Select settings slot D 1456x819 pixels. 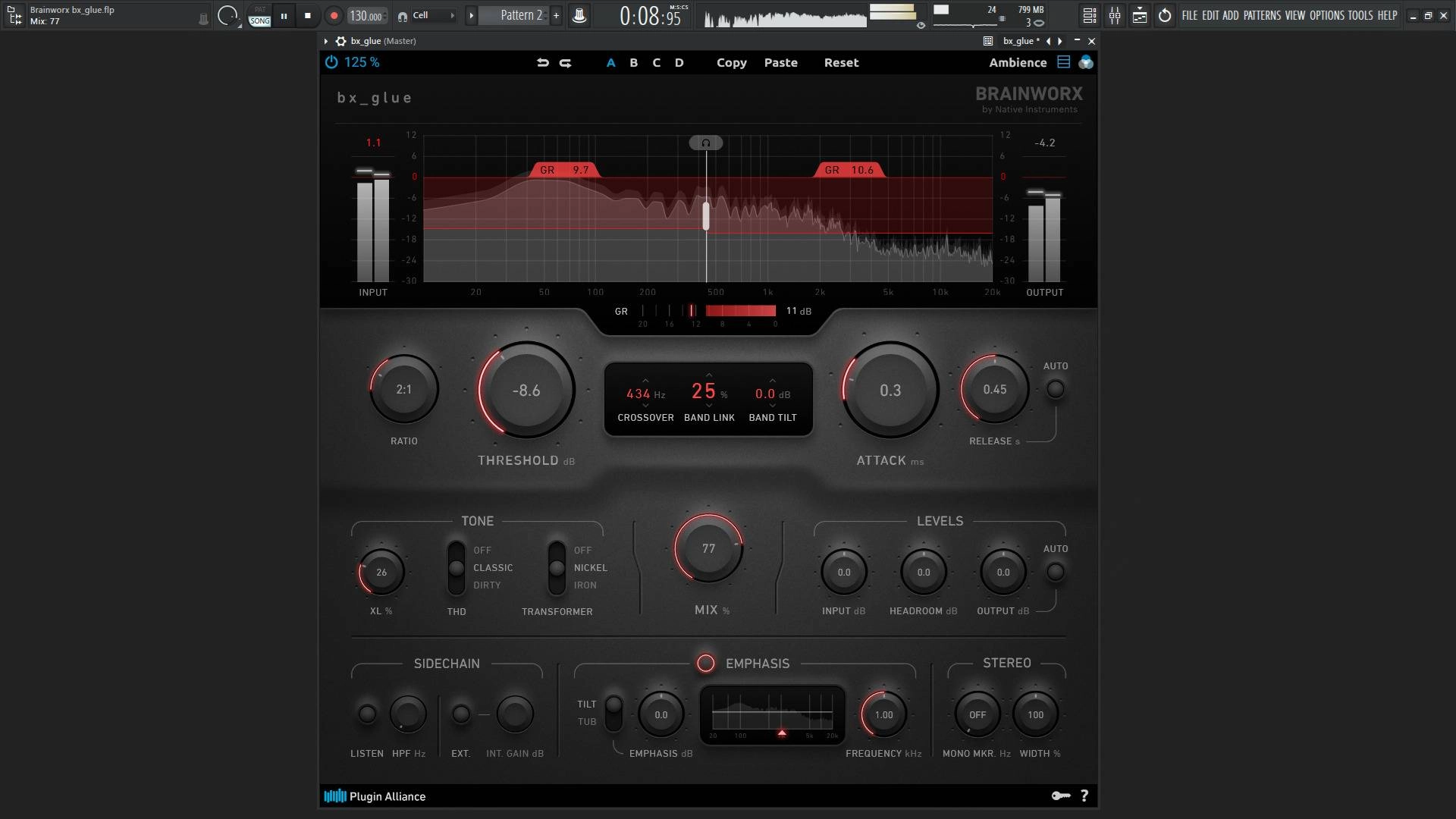[679, 63]
